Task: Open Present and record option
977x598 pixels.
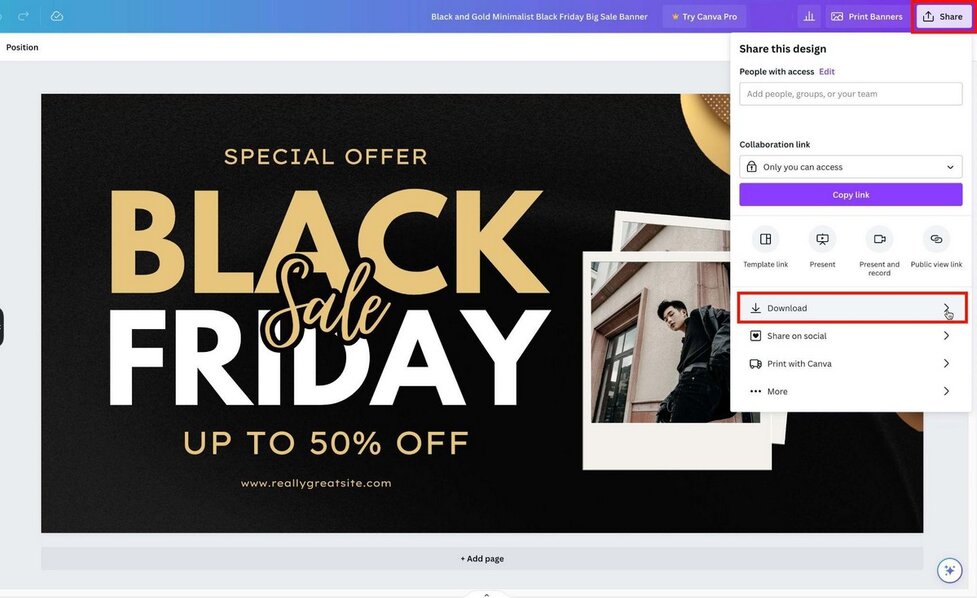Action: [879, 240]
